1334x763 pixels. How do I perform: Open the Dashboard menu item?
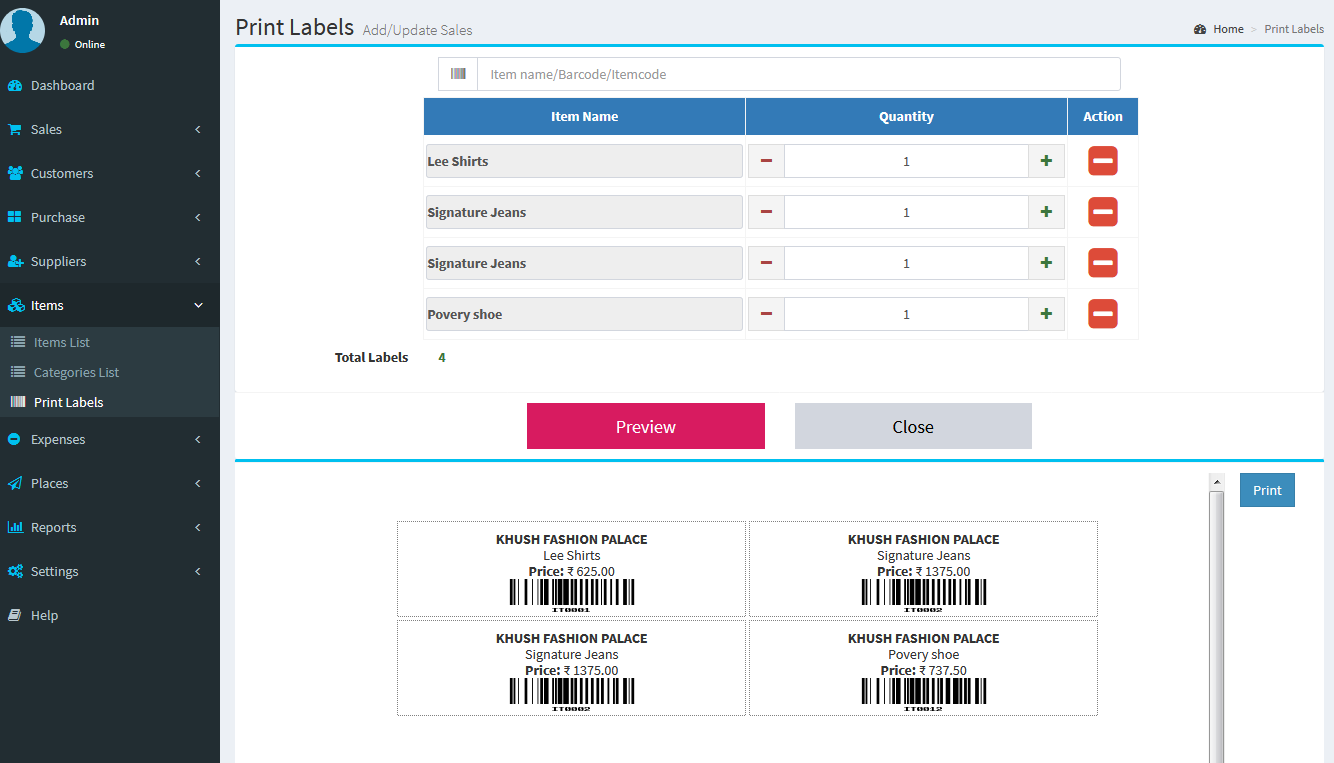coord(110,86)
